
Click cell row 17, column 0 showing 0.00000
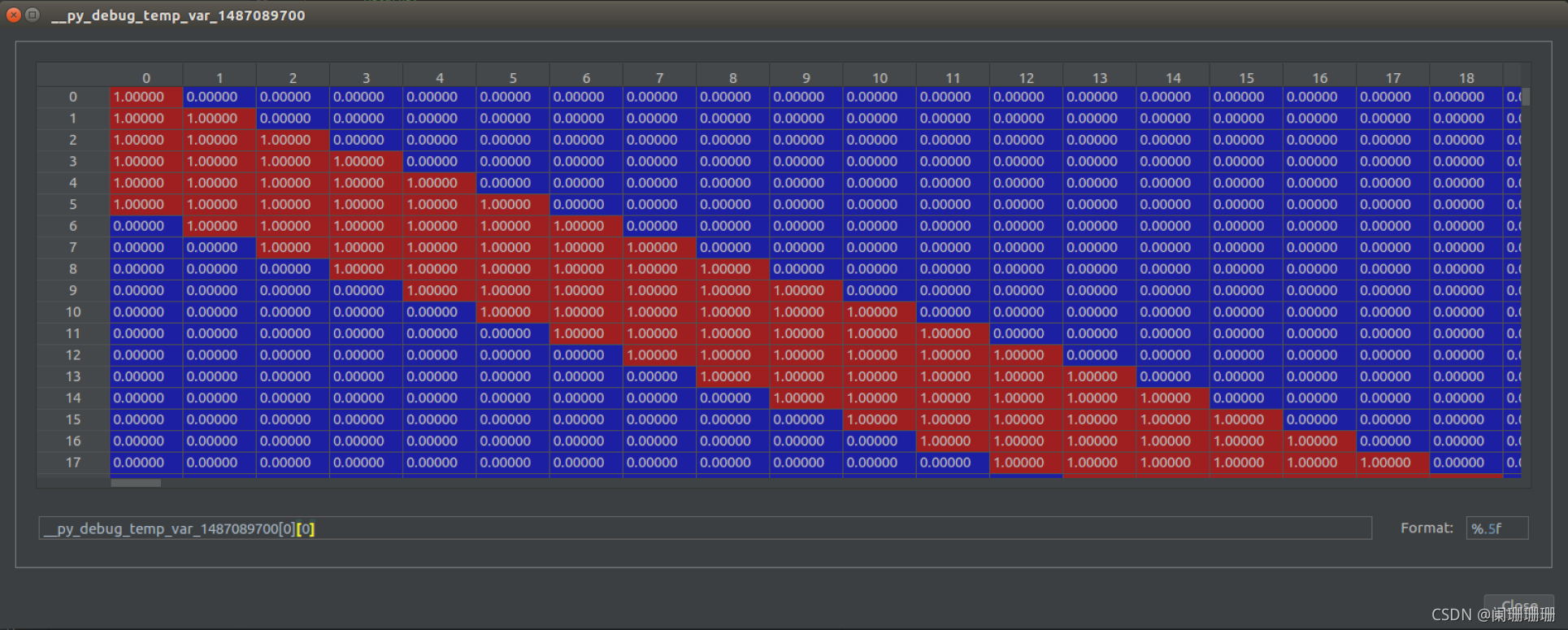pos(146,463)
